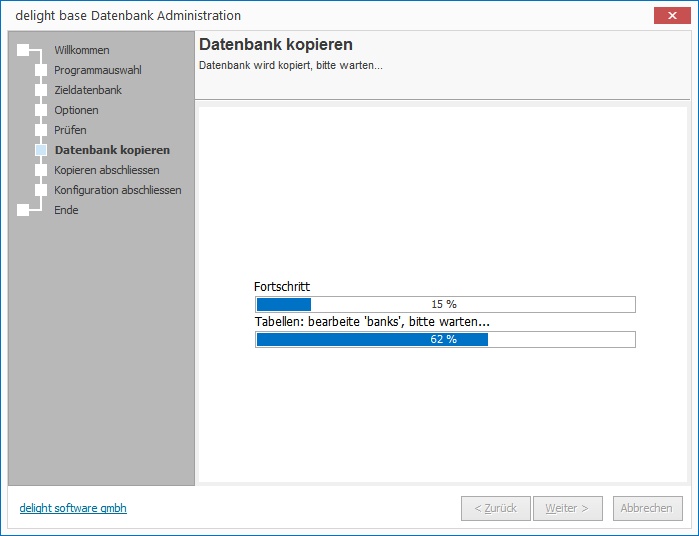Select the bold Datenbank kopieren step label
The width and height of the screenshot is (699, 536).
click(112, 150)
